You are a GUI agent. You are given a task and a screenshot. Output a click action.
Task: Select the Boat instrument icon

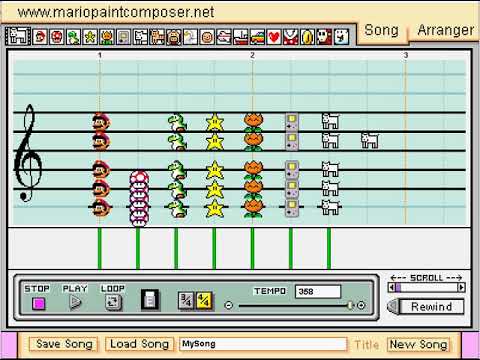[x=240, y=37]
